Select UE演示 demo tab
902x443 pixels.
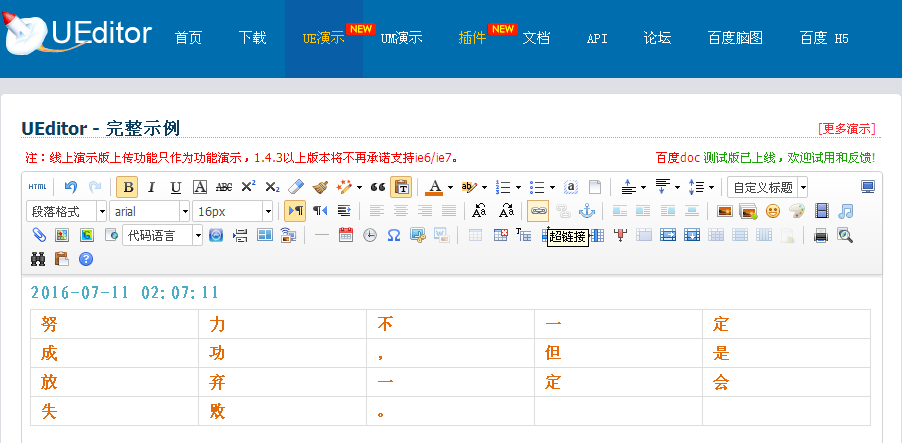point(324,39)
